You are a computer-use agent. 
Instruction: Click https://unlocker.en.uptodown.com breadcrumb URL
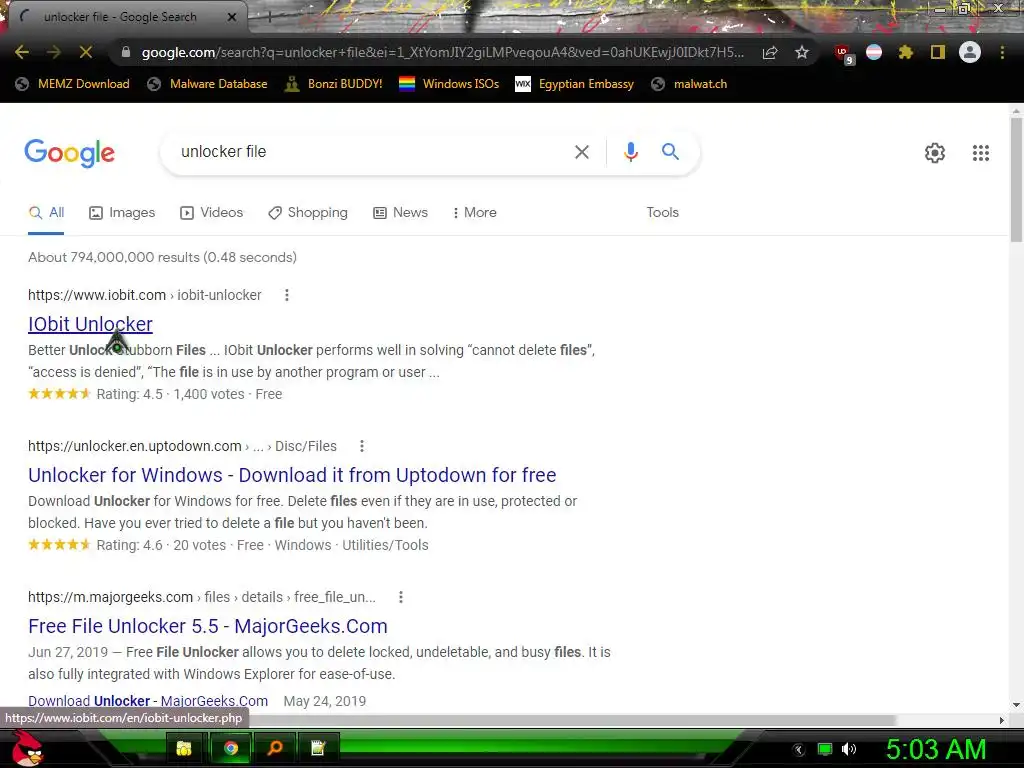pyautogui.click(x=135, y=446)
